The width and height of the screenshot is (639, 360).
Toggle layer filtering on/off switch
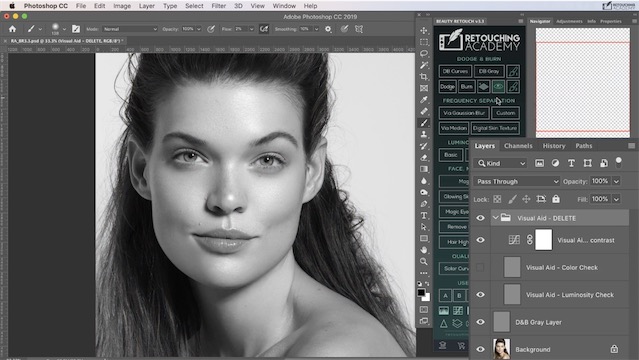click(x=619, y=162)
